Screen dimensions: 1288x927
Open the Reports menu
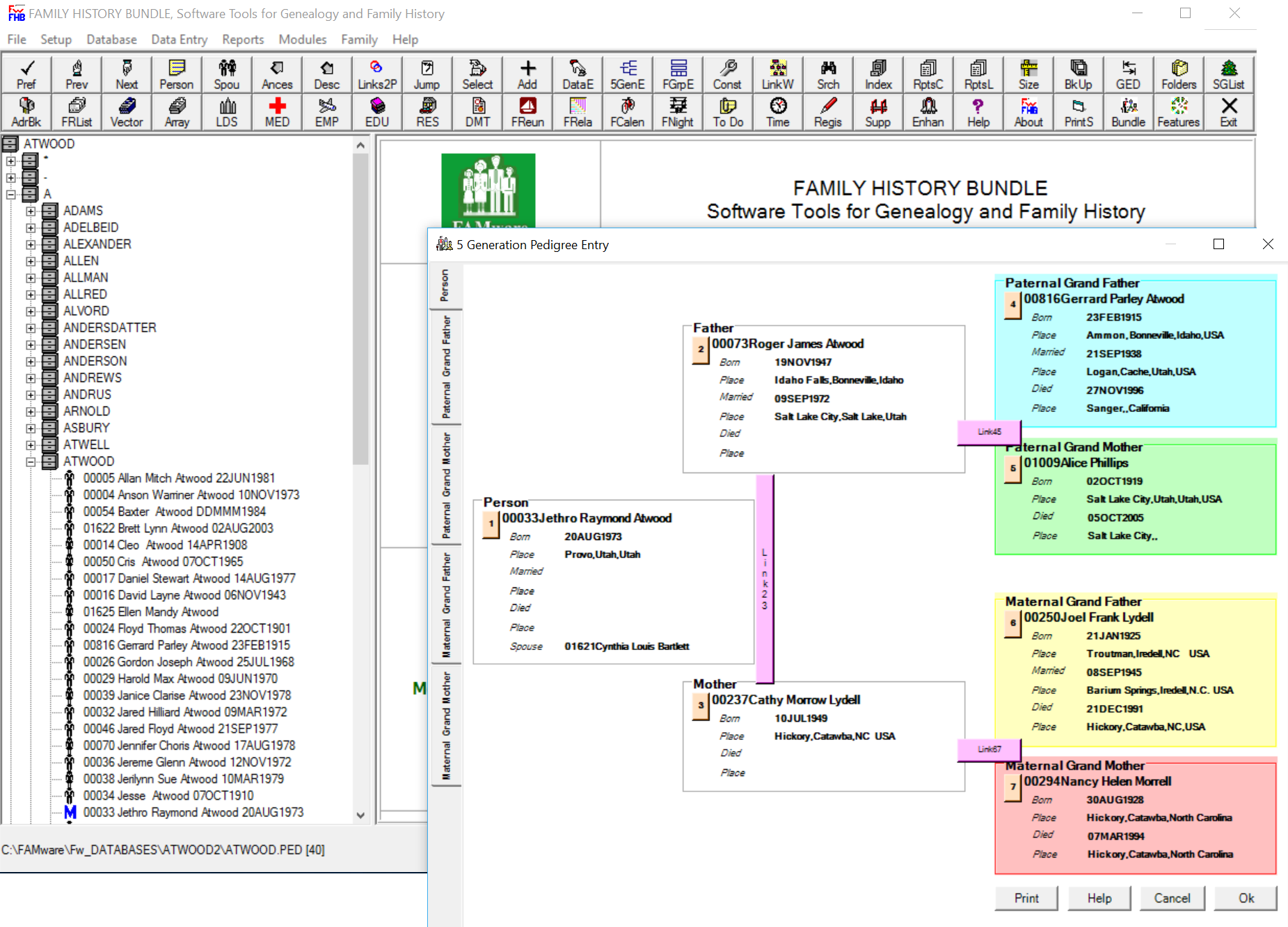click(243, 40)
